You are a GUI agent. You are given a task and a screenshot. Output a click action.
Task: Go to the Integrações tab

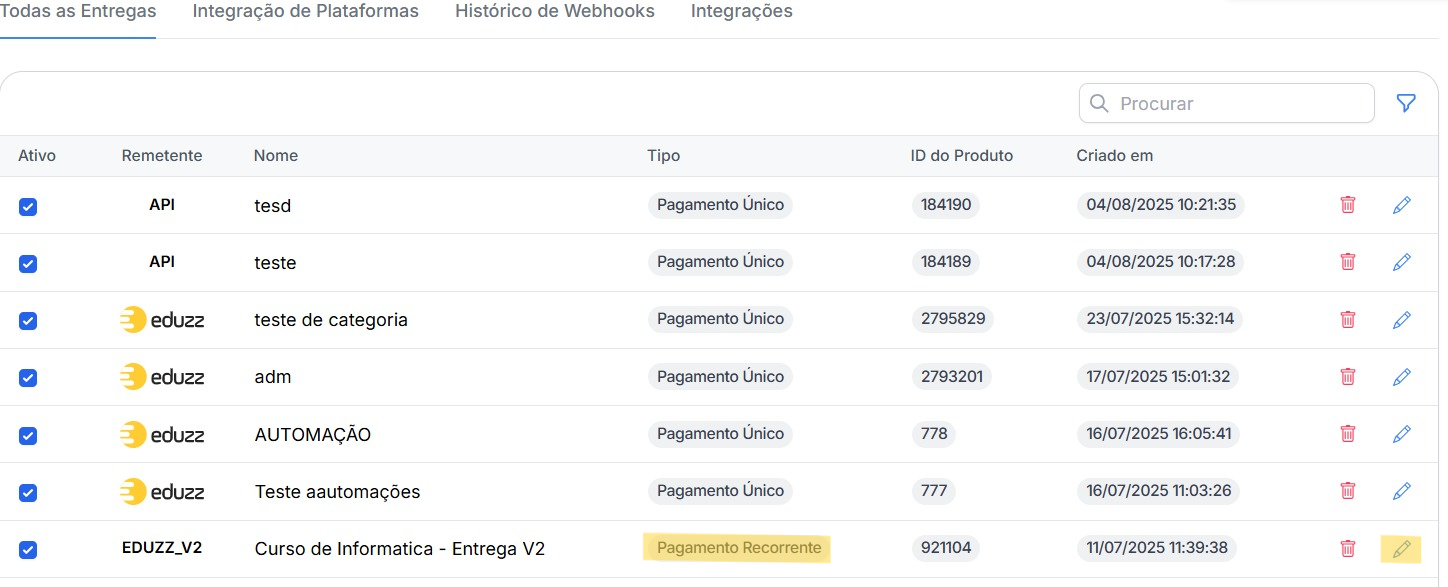tap(741, 12)
